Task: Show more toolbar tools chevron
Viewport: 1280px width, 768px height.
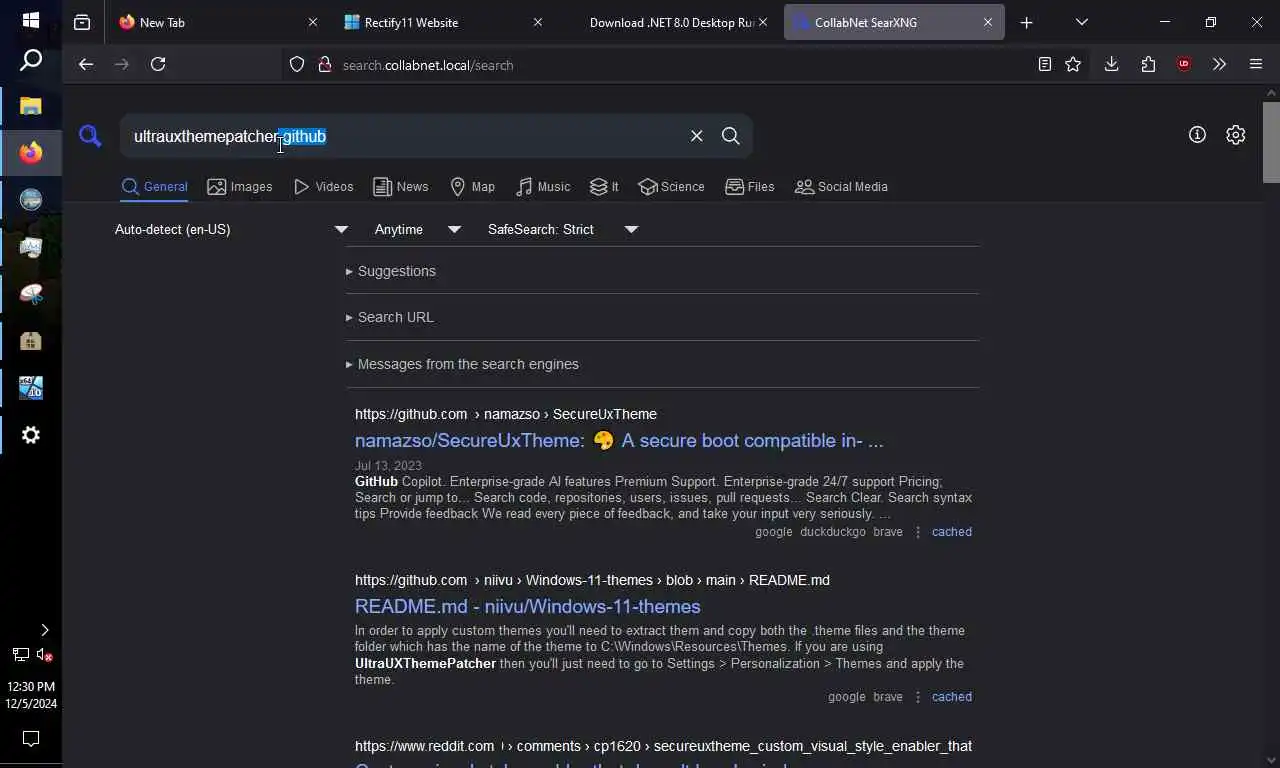Action: click(x=1219, y=64)
